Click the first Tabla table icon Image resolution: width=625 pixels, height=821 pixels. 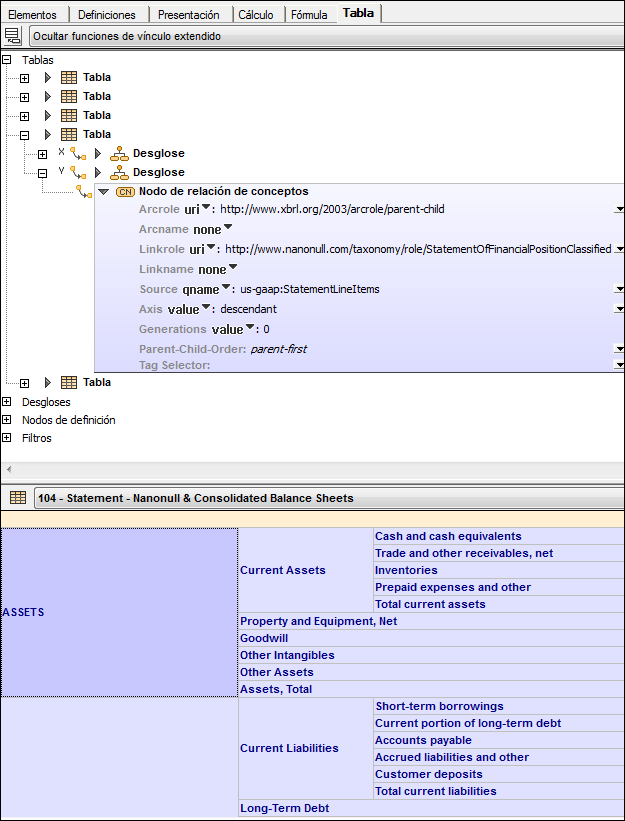pyautogui.click(x=69, y=78)
